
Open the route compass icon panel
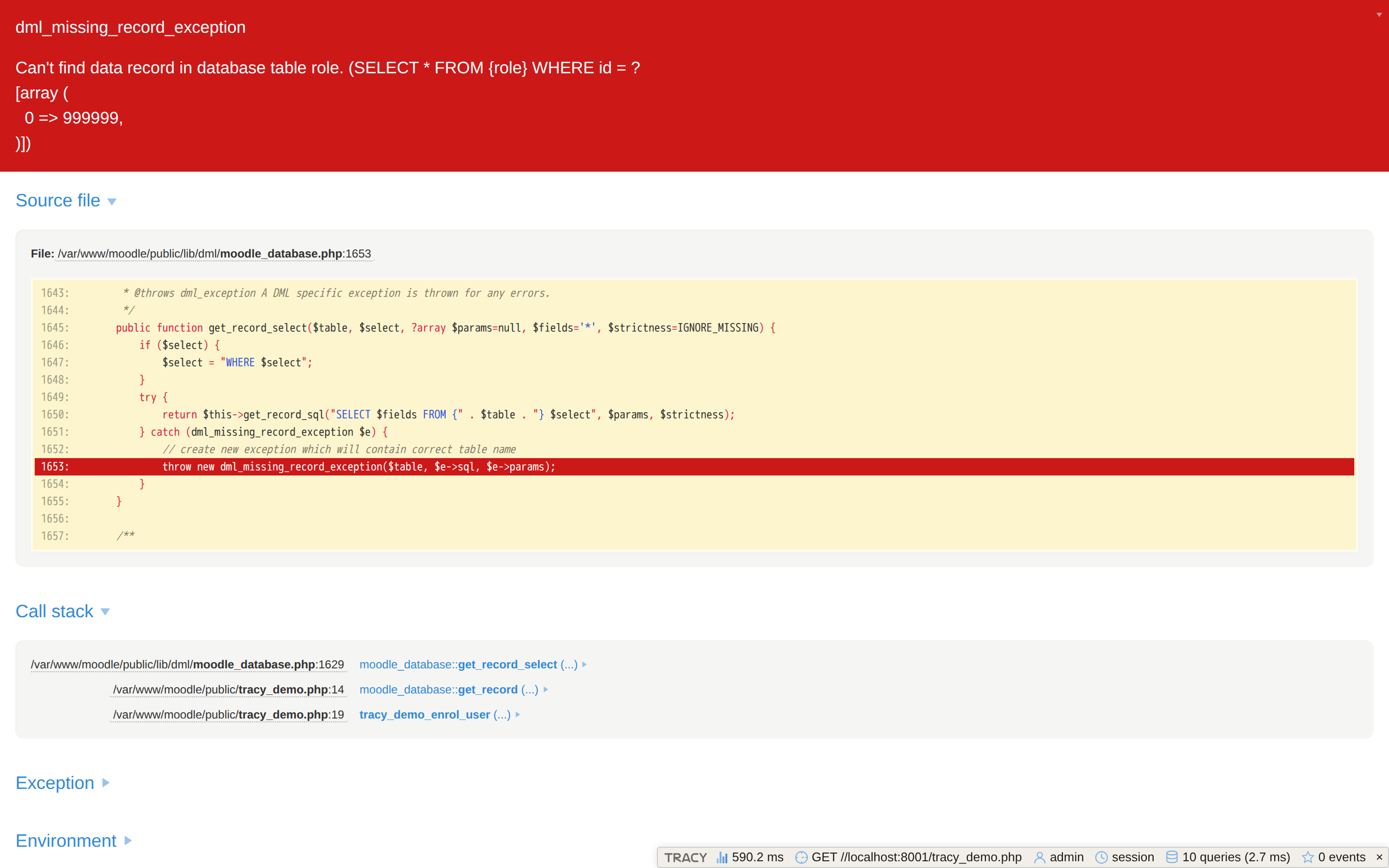[x=801, y=858]
